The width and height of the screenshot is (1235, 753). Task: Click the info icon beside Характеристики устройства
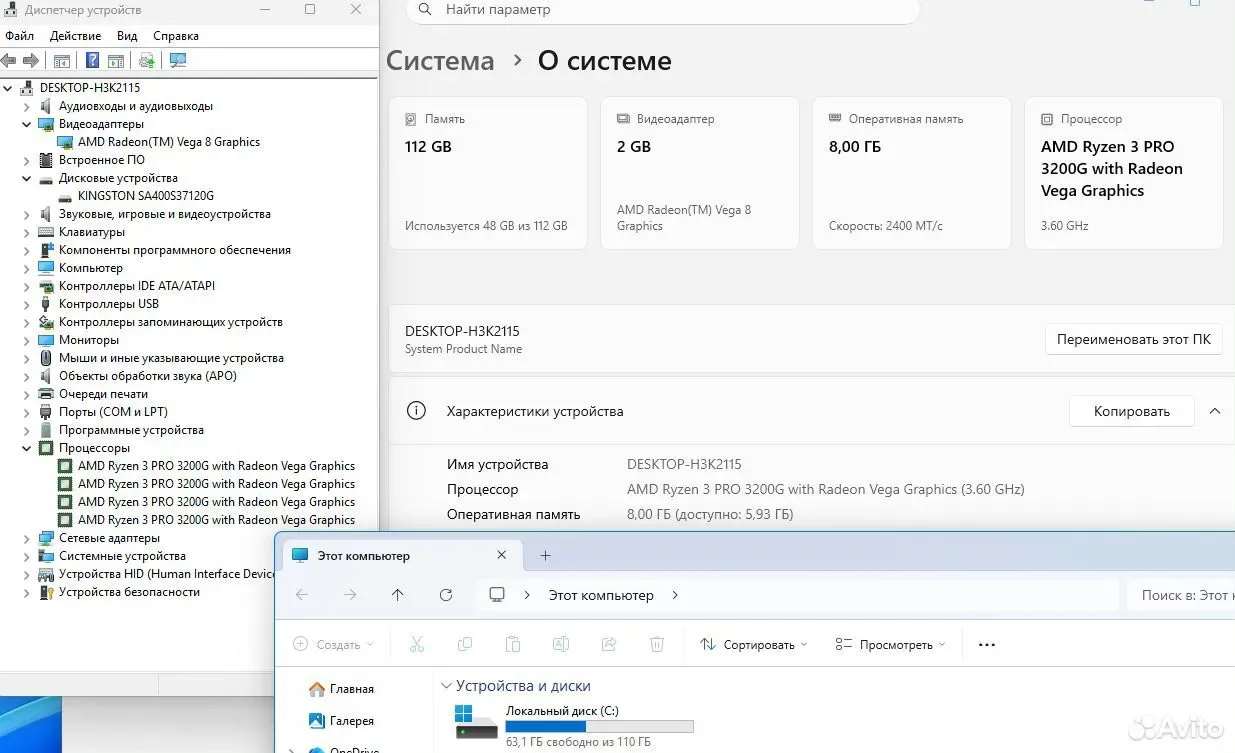coord(416,411)
